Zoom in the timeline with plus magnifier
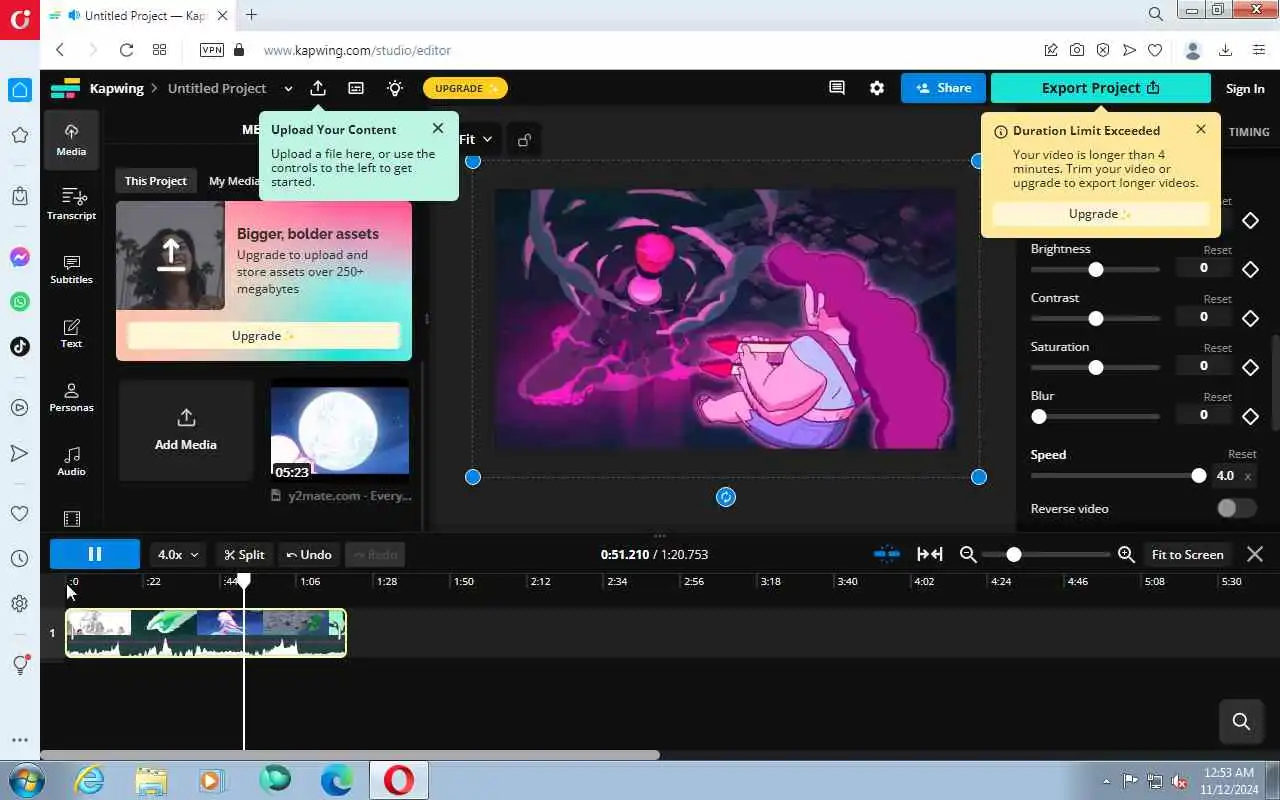The image size is (1280, 800). [x=1126, y=554]
